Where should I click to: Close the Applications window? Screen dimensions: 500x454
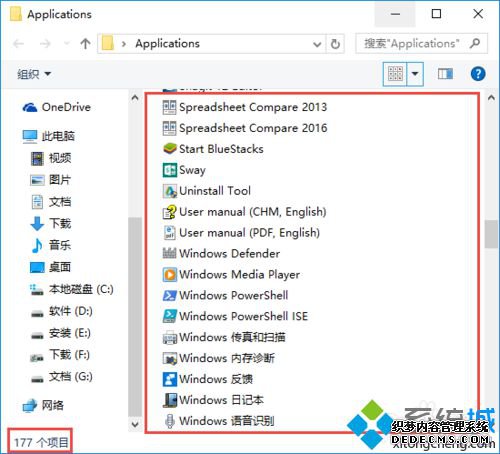tap(478, 14)
